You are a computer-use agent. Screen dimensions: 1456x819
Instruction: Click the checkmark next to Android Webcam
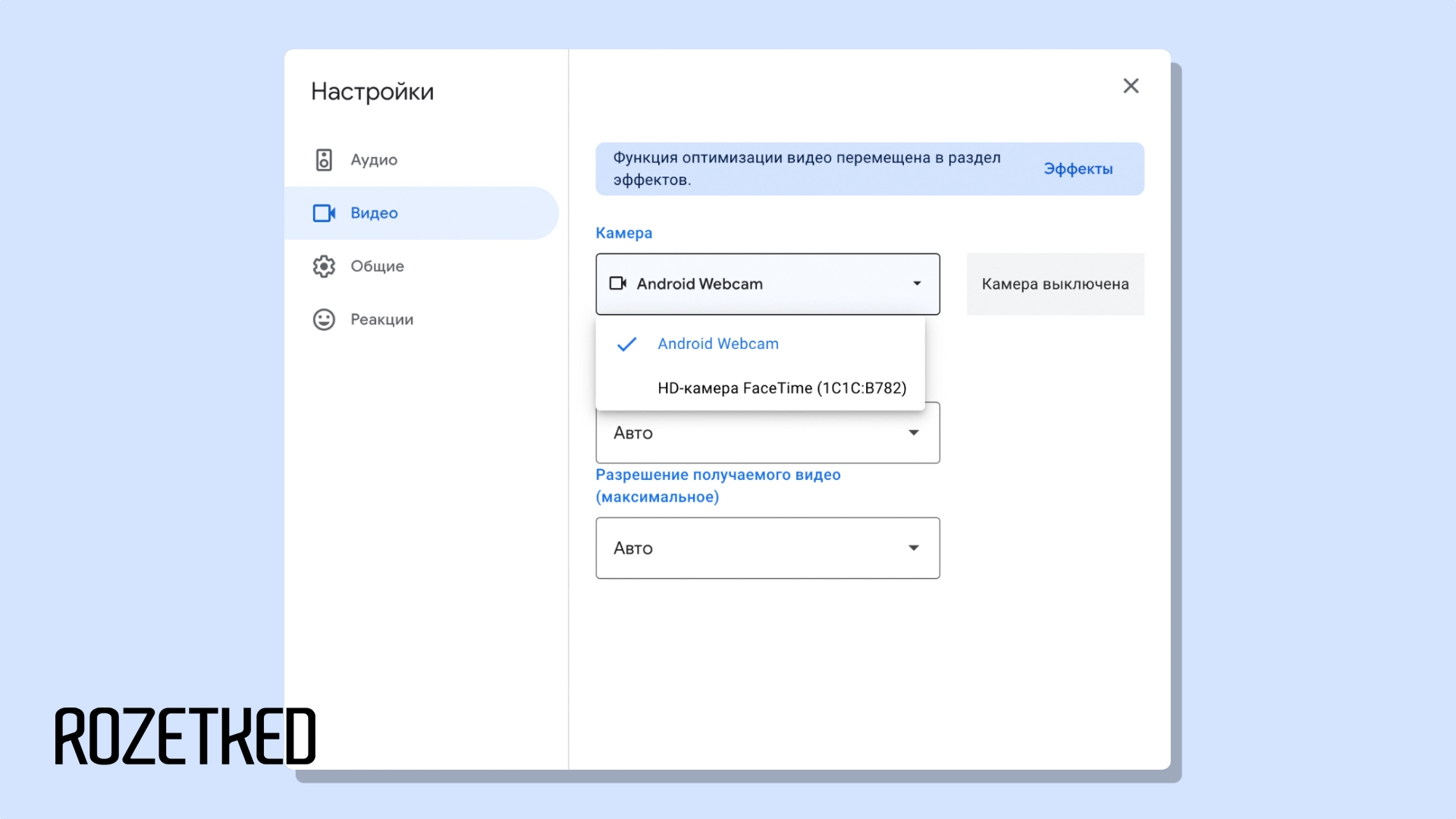tap(626, 344)
